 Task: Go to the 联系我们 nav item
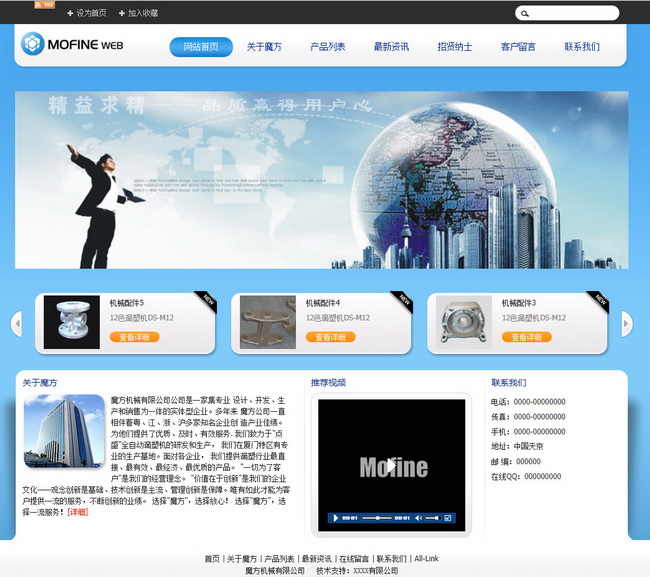click(582, 47)
